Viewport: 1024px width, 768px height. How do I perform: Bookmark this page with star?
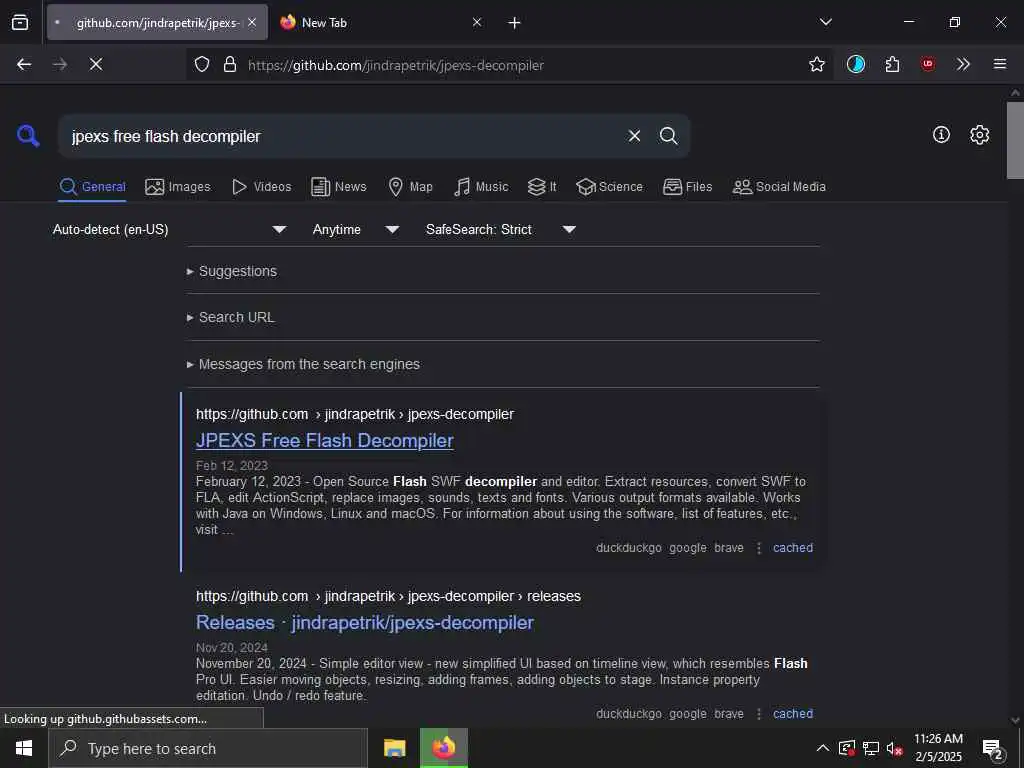click(816, 64)
